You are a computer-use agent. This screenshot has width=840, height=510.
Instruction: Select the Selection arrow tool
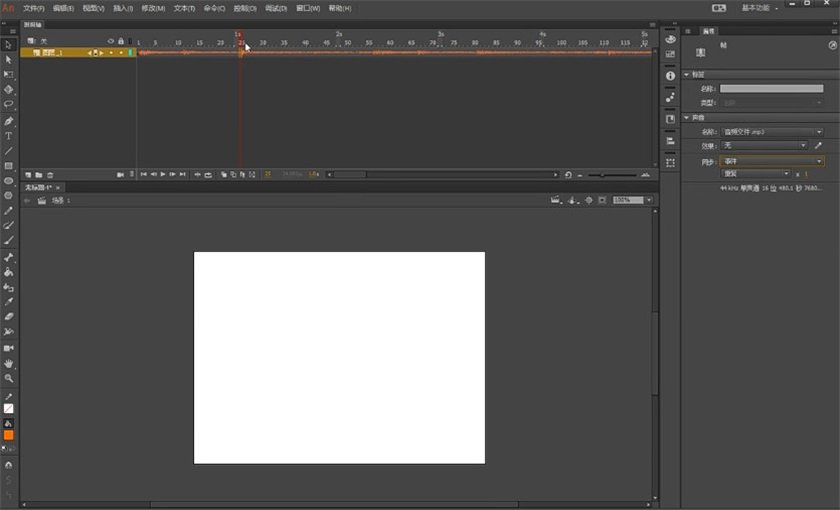click(x=9, y=45)
